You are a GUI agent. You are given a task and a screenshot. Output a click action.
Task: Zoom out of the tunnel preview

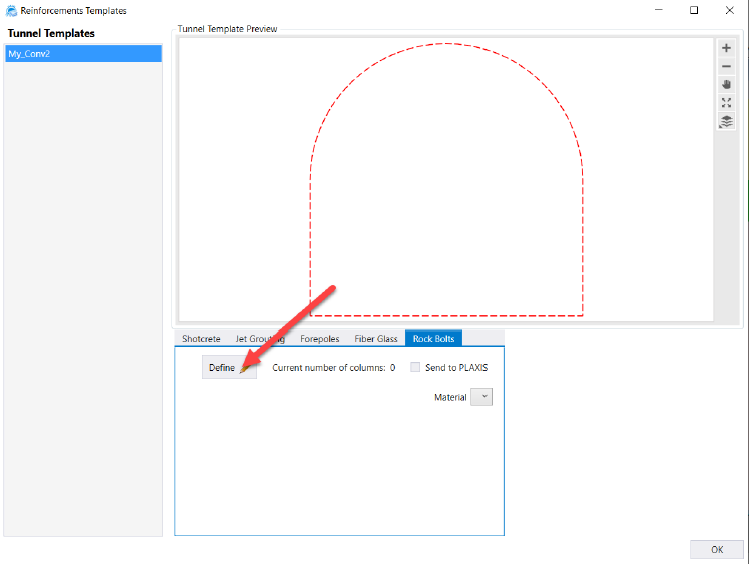727,66
